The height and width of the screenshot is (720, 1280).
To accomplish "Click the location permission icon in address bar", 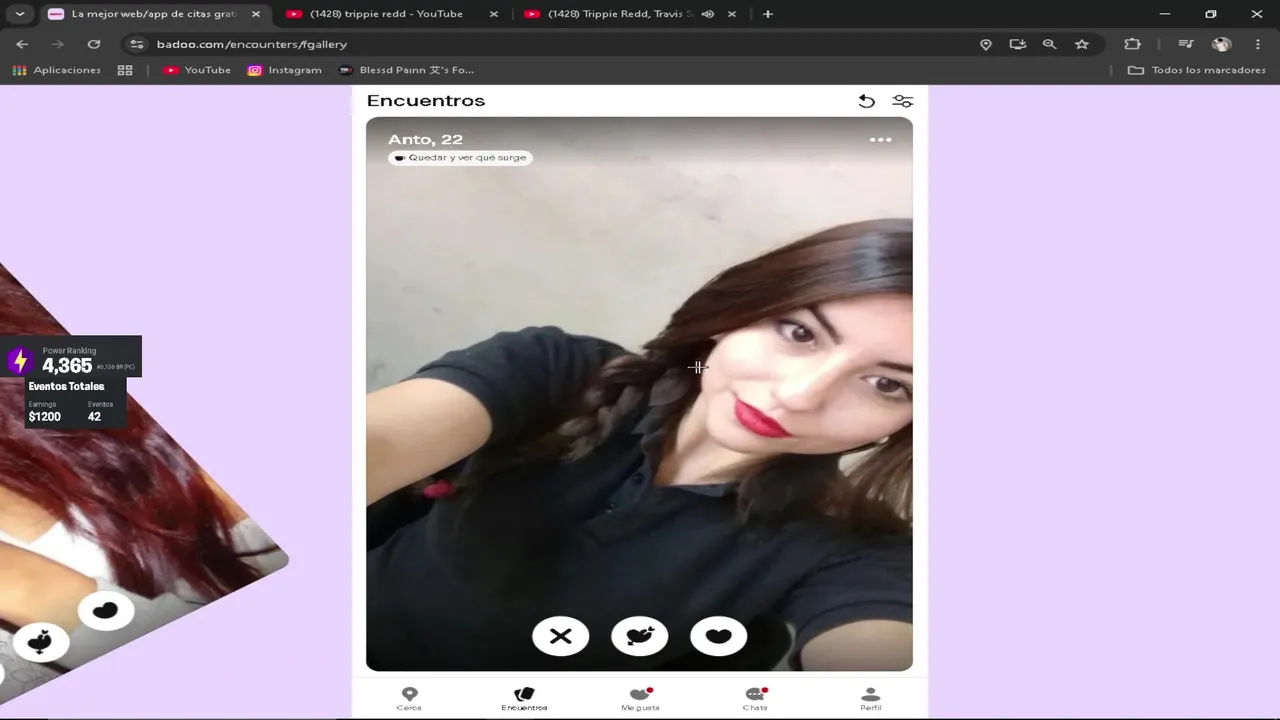I will (x=986, y=44).
